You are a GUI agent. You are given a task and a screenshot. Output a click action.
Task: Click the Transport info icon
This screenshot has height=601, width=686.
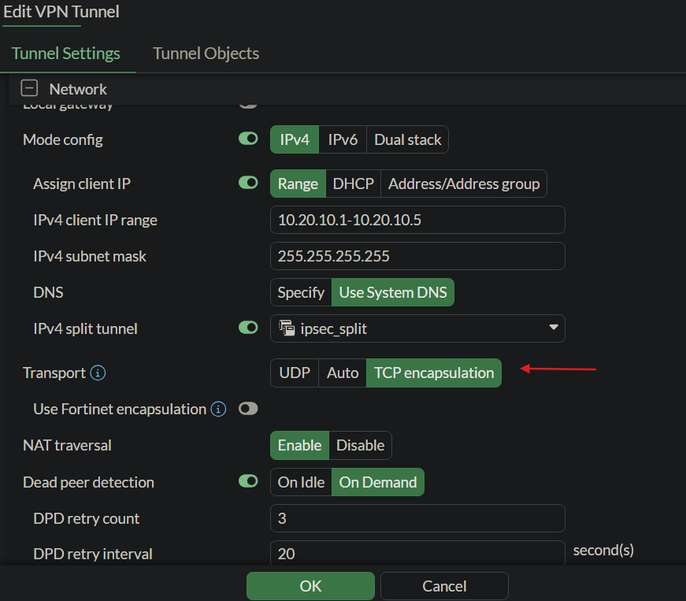tap(98, 373)
